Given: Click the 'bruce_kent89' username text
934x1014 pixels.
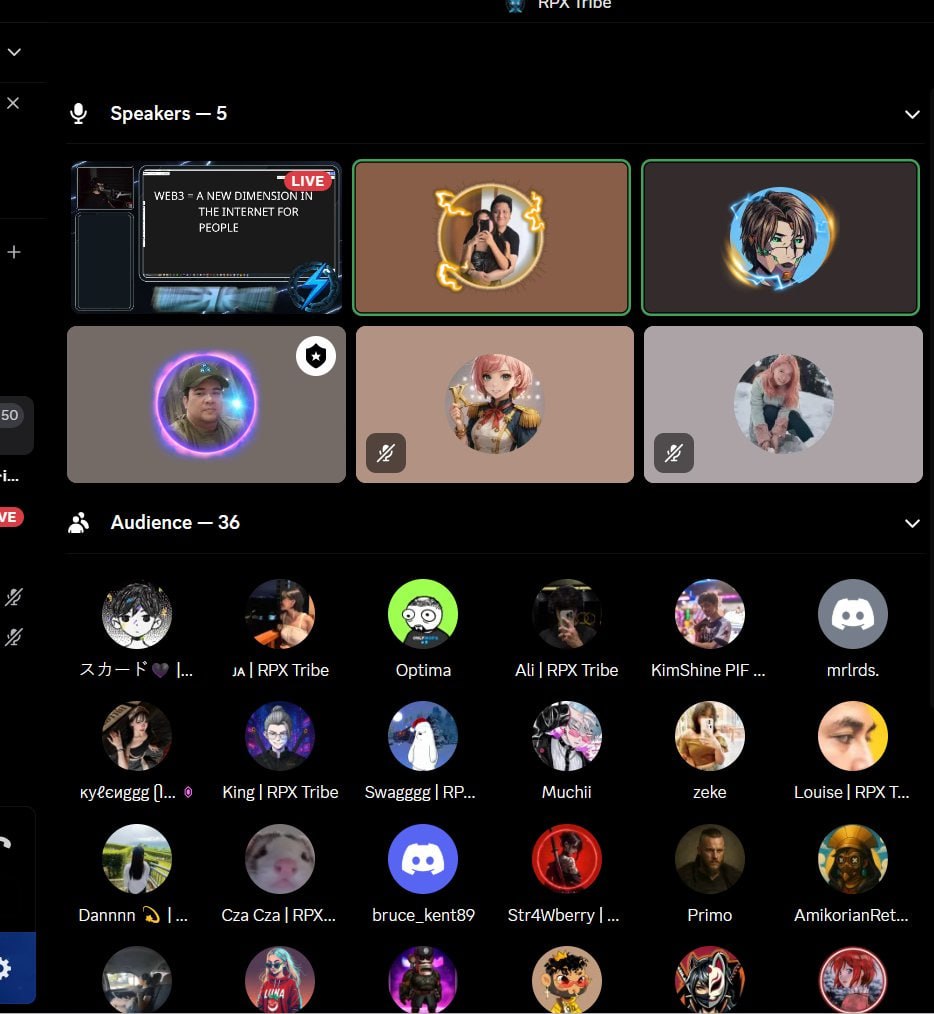Looking at the screenshot, I should pos(423,915).
